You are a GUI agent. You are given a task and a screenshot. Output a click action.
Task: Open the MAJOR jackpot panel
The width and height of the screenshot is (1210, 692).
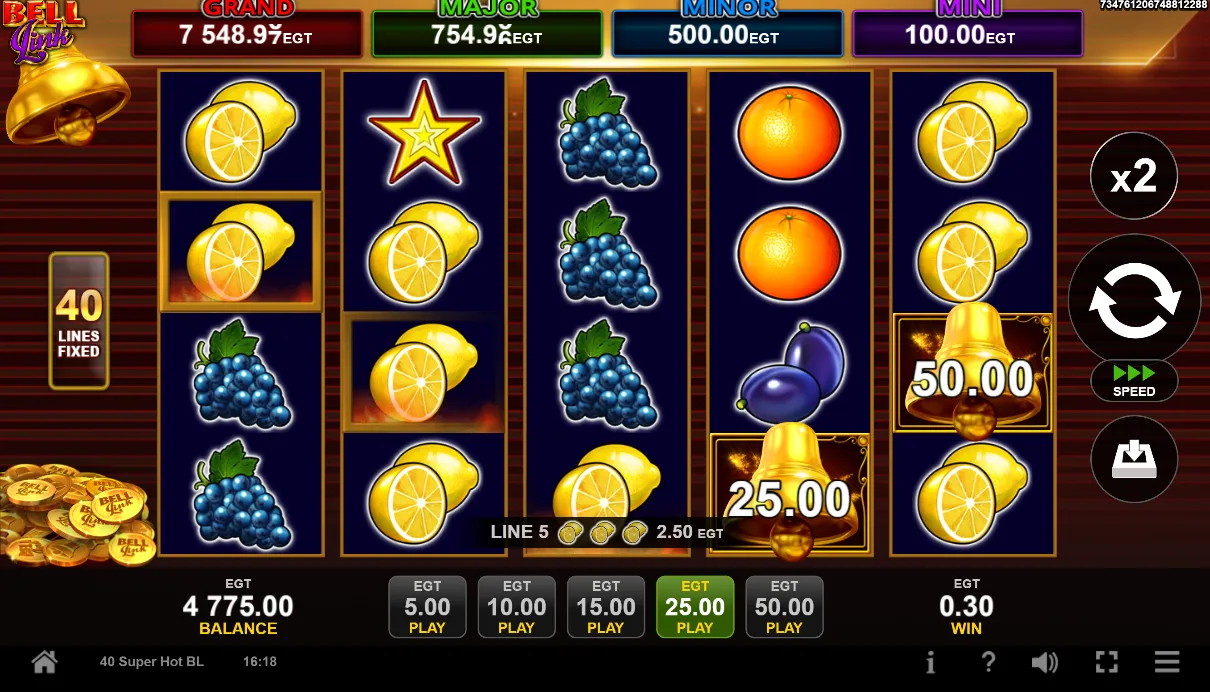click(x=487, y=33)
